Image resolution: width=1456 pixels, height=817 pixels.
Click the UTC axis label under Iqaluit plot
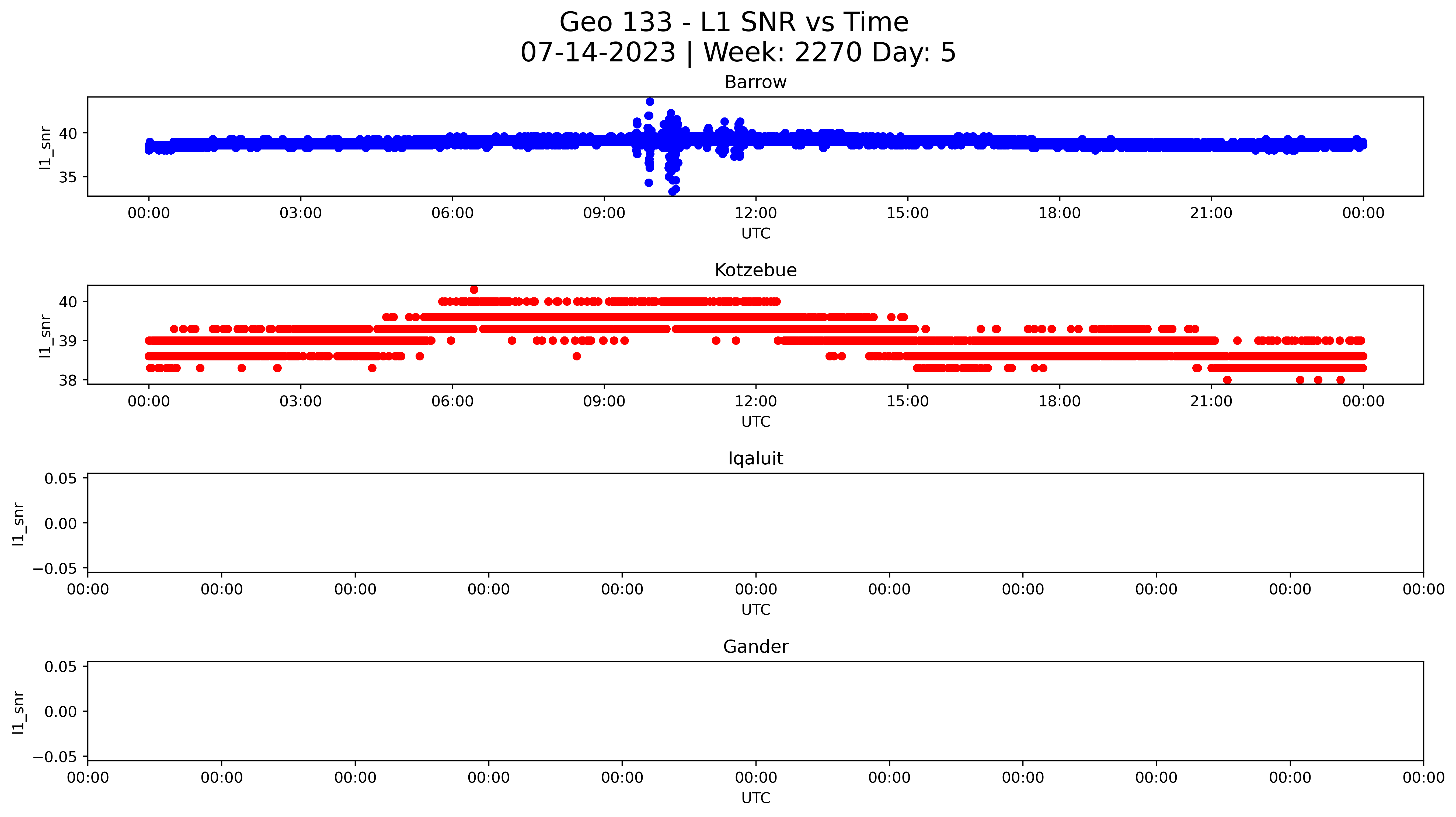point(756,610)
